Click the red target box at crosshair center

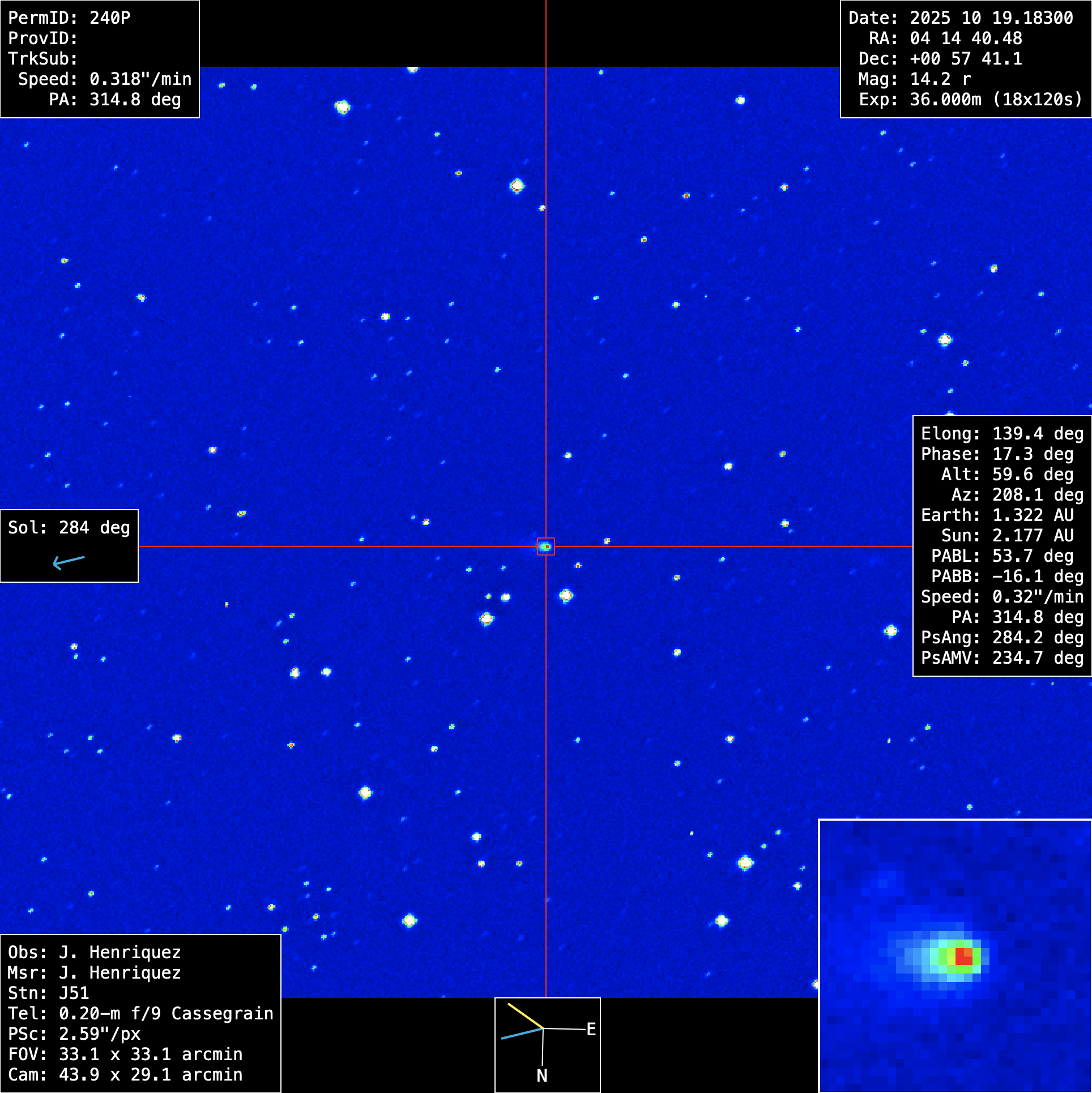coord(545,546)
